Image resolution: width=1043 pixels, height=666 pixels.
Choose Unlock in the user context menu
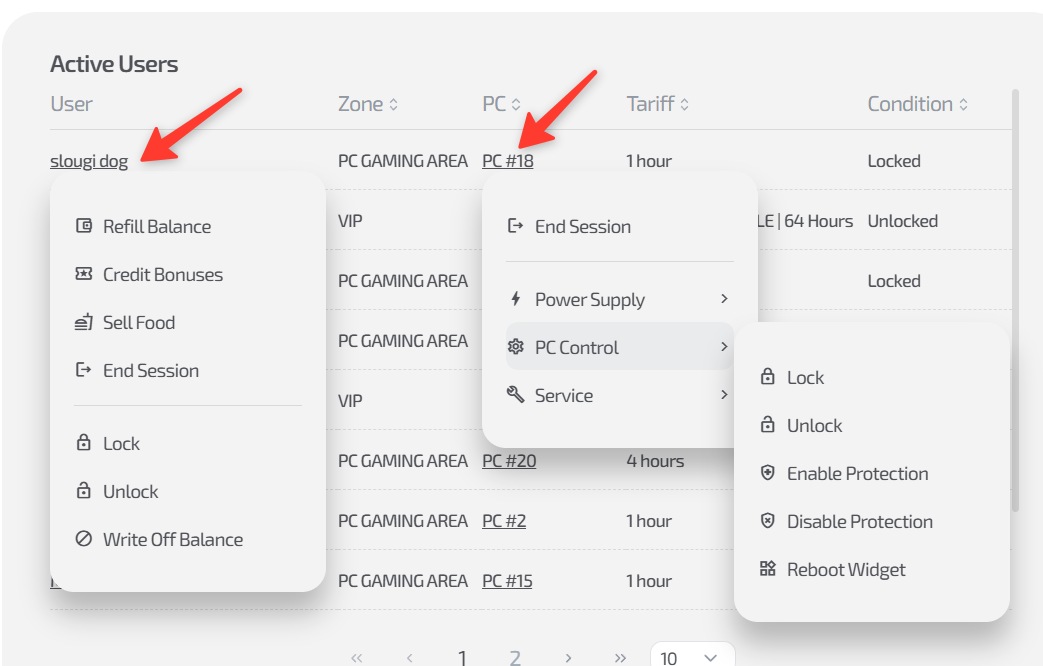(x=130, y=491)
